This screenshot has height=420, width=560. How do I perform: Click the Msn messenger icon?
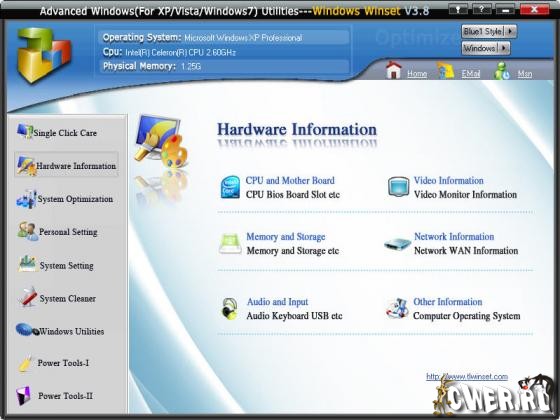click(502, 71)
